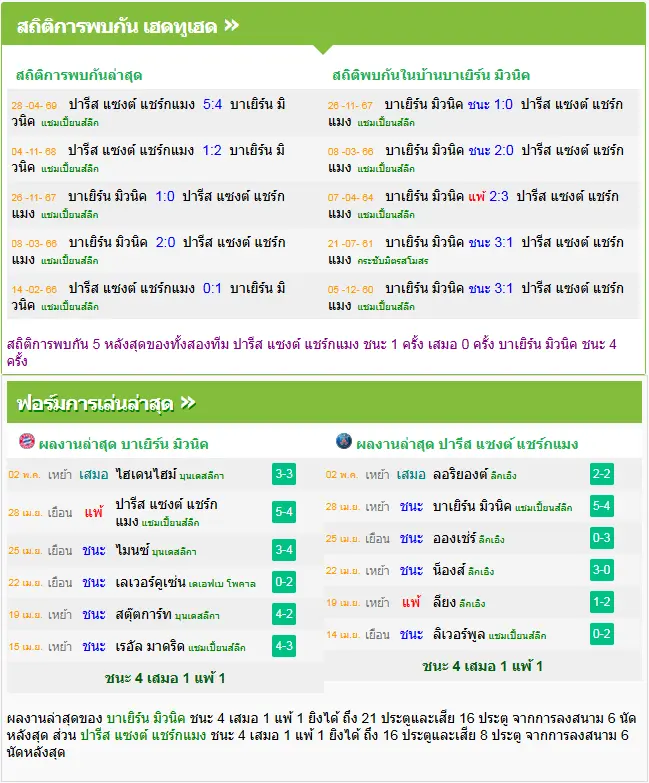The height and width of the screenshot is (783, 649).
Task: Click the 5:4 score dated 28-04-69
Action: (x=212, y=104)
